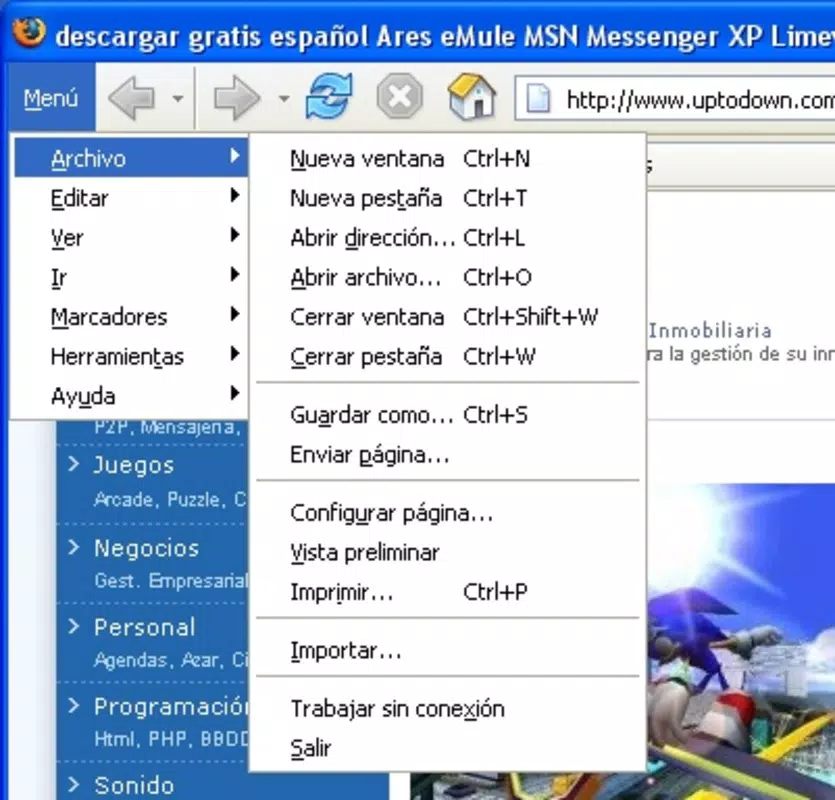Click the page icon in the address bar

point(538,99)
